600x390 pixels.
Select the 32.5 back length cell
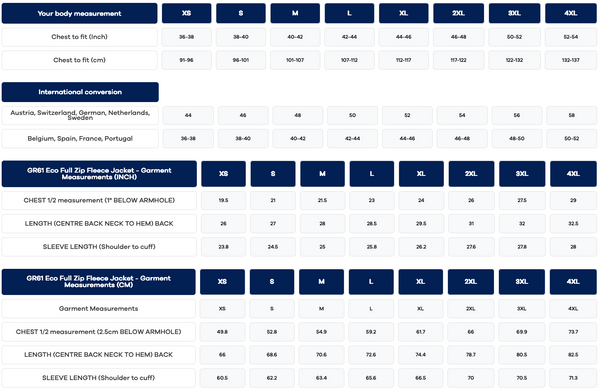coord(573,224)
